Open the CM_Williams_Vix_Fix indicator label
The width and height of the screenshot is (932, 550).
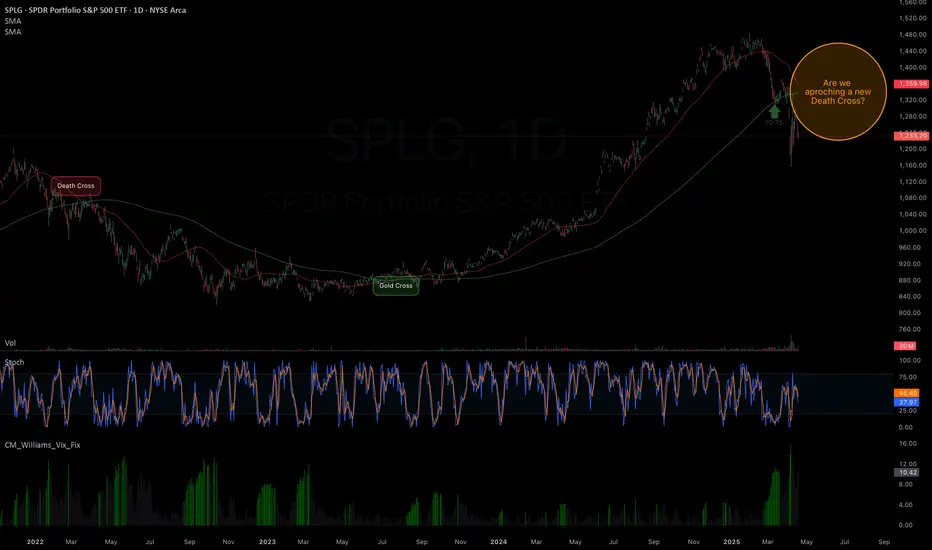42,445
